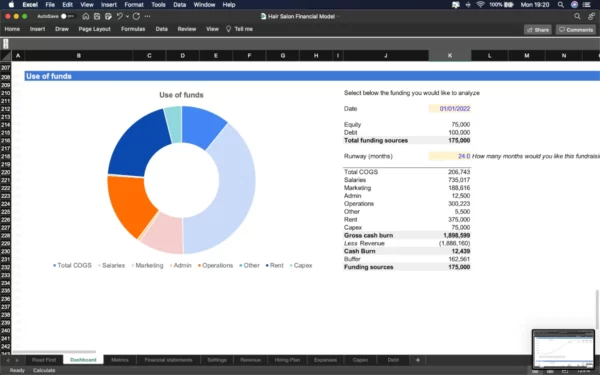Open the Undo history dropdown arrow
The height and width of the screenshot is (375, 600).
click(127, 16)
